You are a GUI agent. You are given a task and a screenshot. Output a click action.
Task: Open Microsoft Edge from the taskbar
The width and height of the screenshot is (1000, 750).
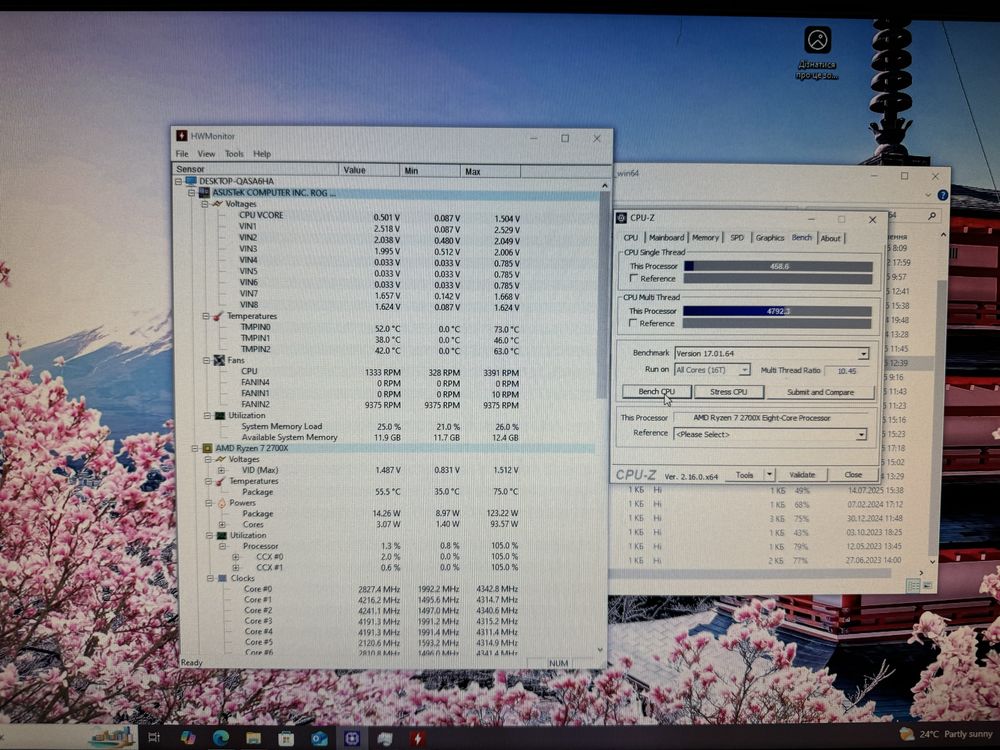click(221, 738)
